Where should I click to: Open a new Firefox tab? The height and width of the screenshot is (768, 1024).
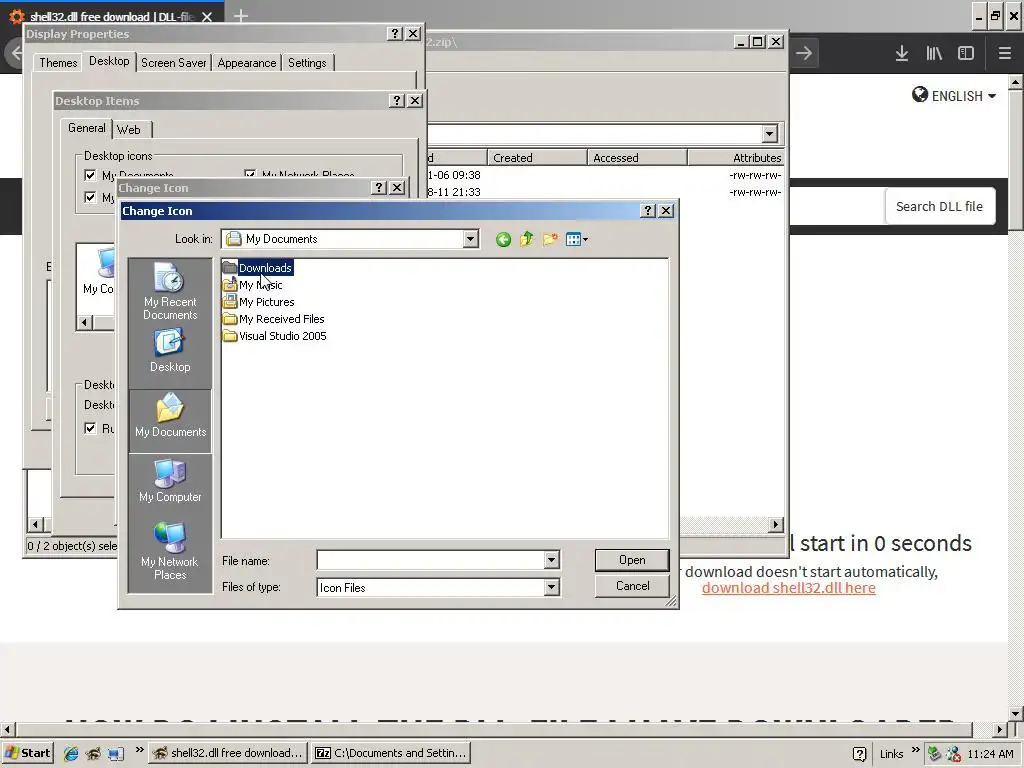(x=241, y=16)
